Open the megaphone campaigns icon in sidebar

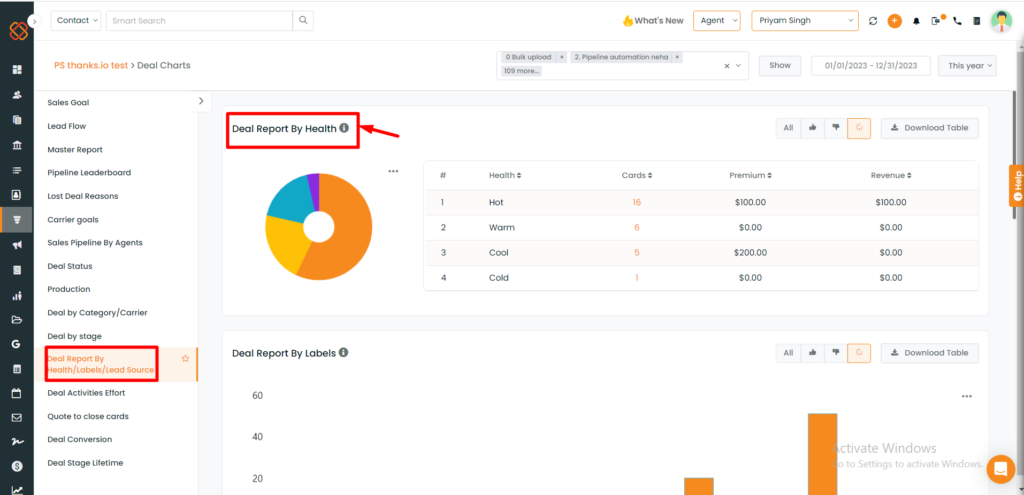(17, 245)
